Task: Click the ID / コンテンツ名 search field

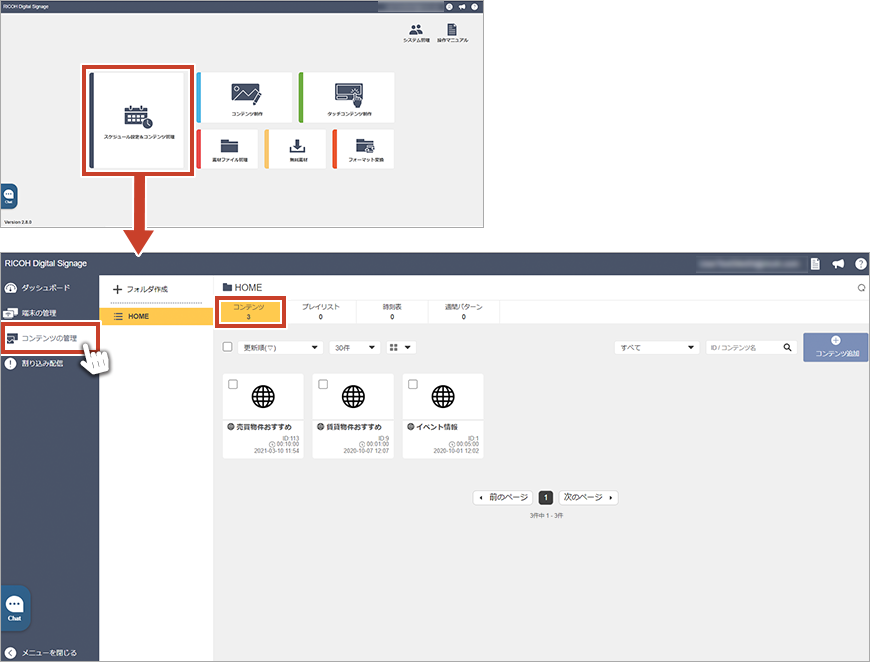Action: 743,347
